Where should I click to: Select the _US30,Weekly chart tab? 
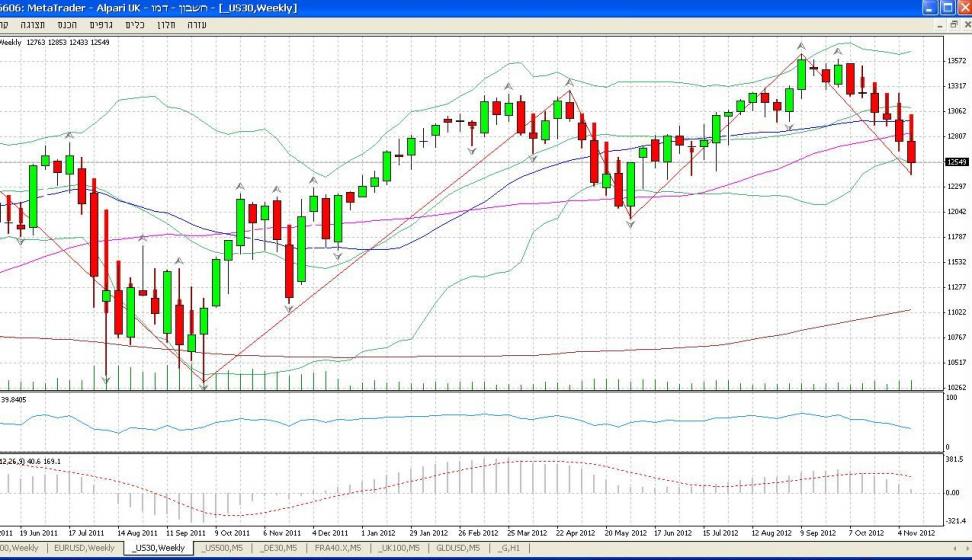click(x=158, y=548)
